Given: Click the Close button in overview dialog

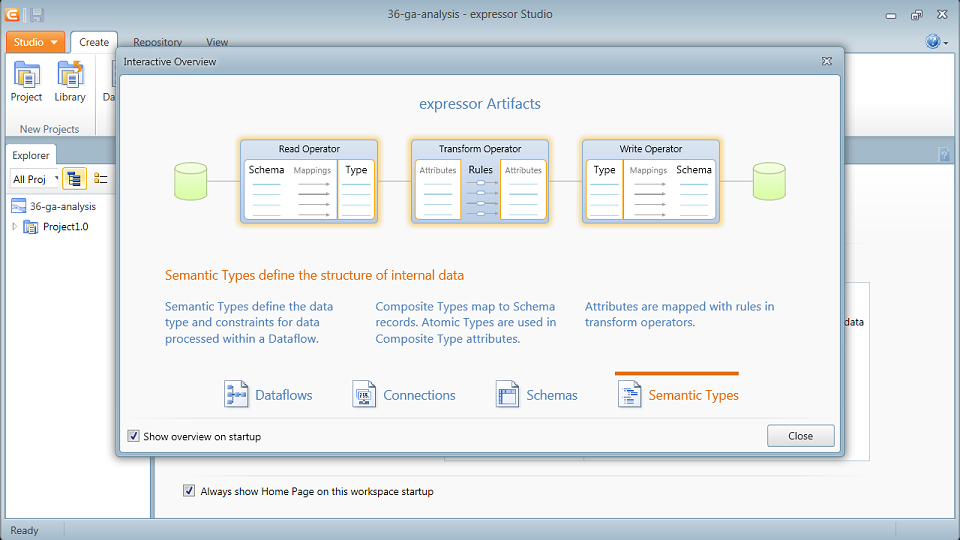Looking at the screenshot, I should point(800,436).
